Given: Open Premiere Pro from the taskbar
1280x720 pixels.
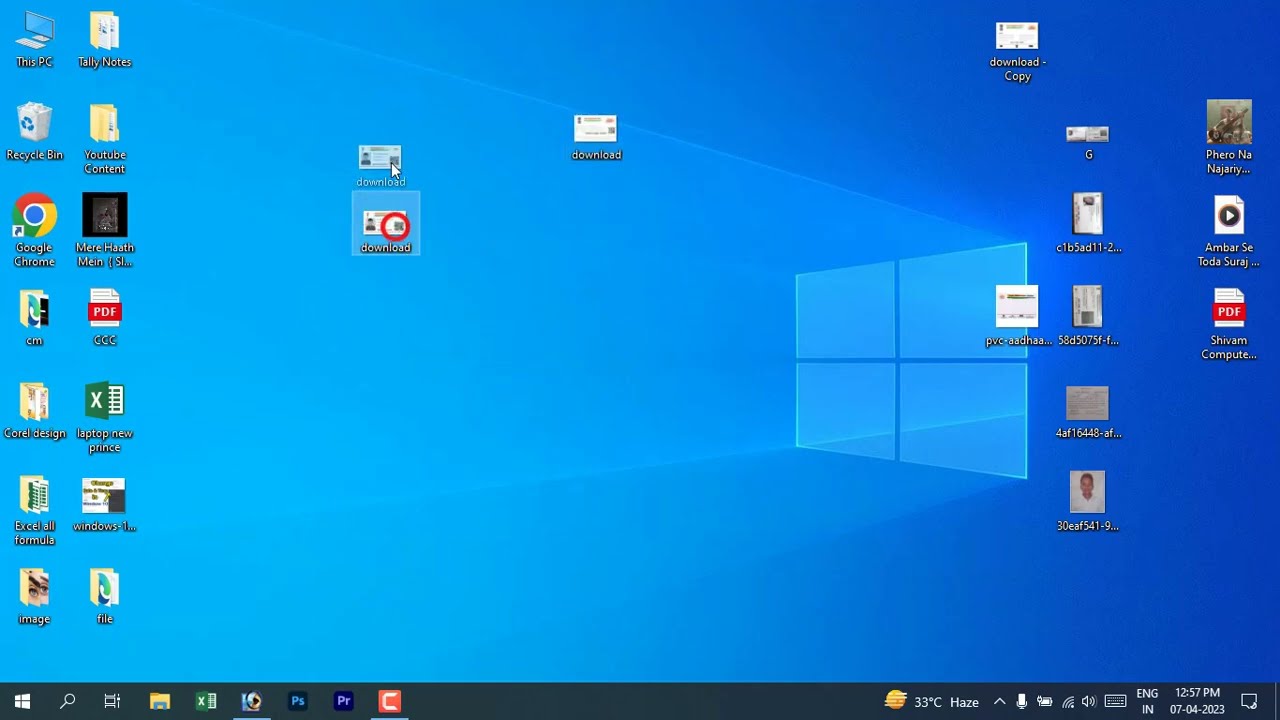Looking at the screenshot, I should coord(344,701).
